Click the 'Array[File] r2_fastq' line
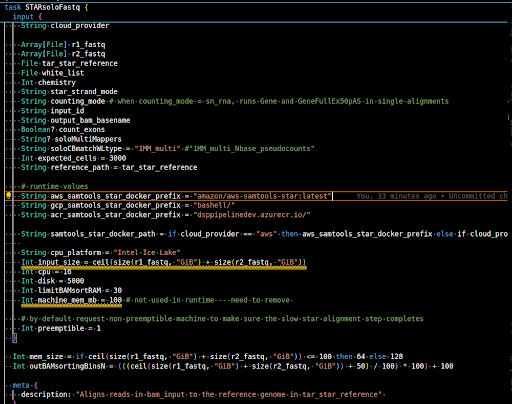 (63, 54)
